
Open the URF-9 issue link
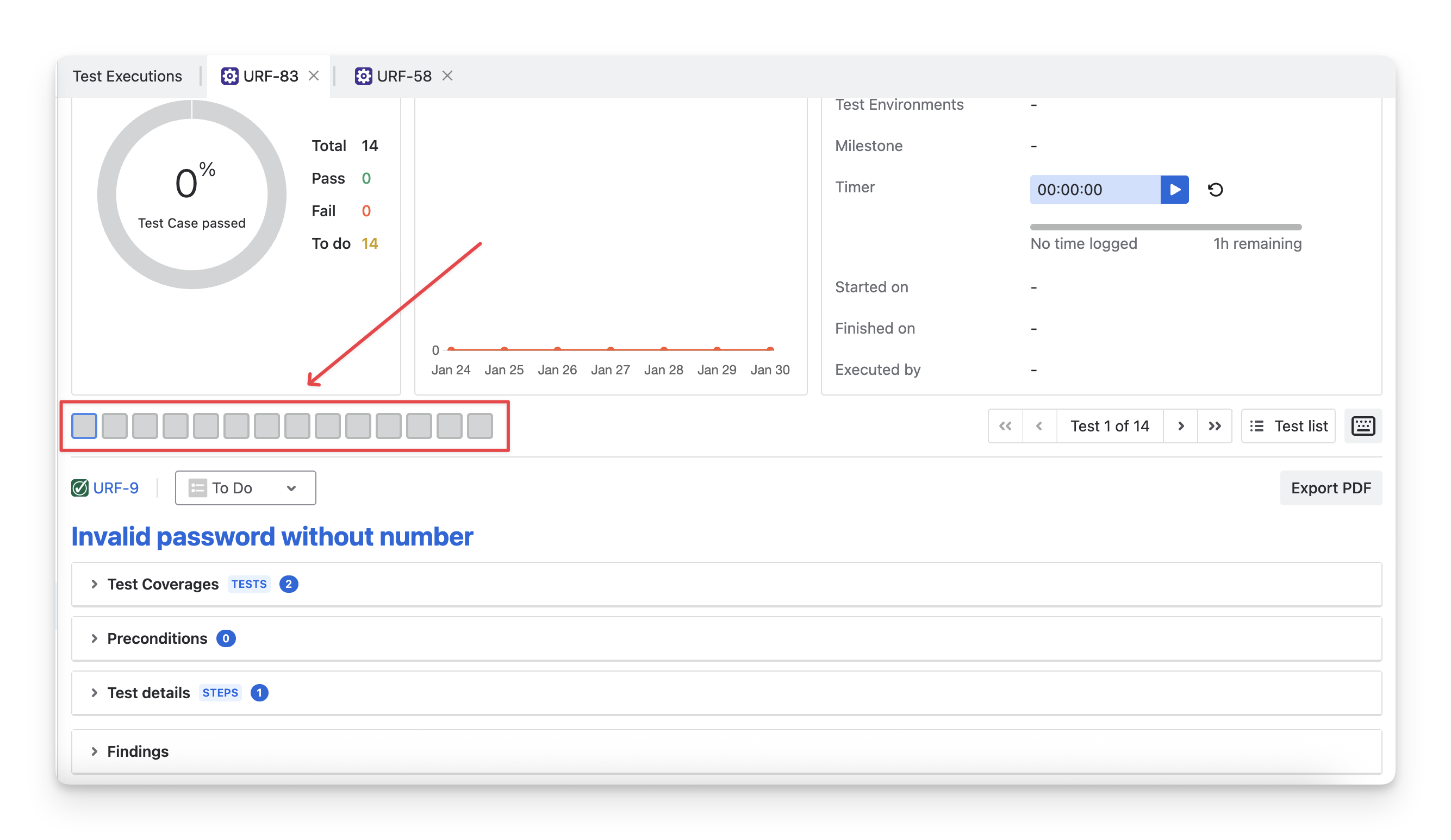115,488
